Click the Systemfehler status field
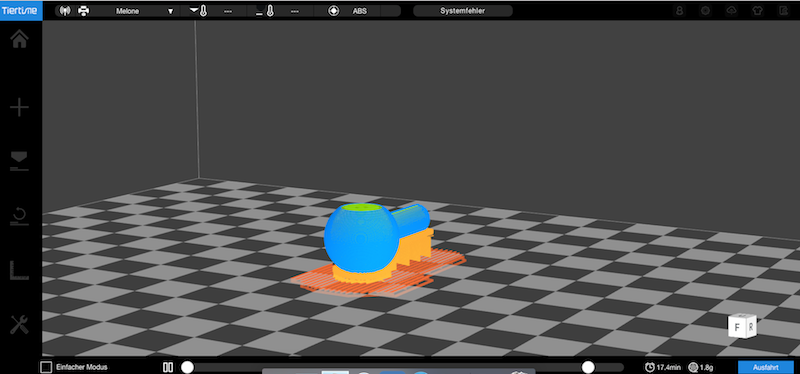This screenshot has width=800, height=374. (x=463, y=11)
